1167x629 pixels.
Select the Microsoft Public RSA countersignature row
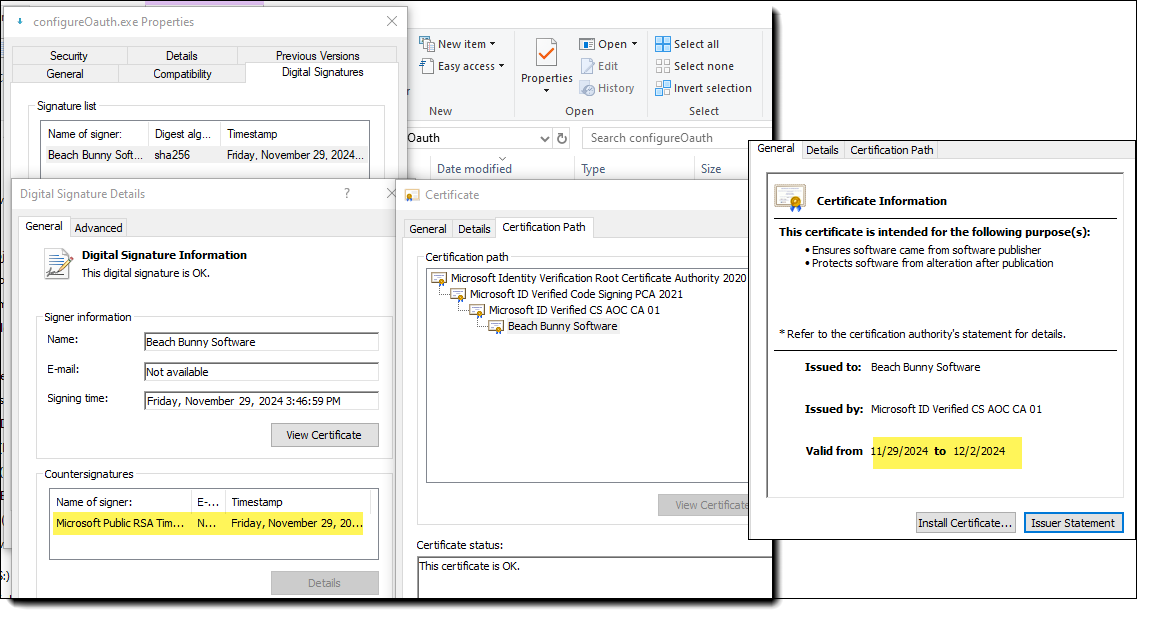point(209,523)
